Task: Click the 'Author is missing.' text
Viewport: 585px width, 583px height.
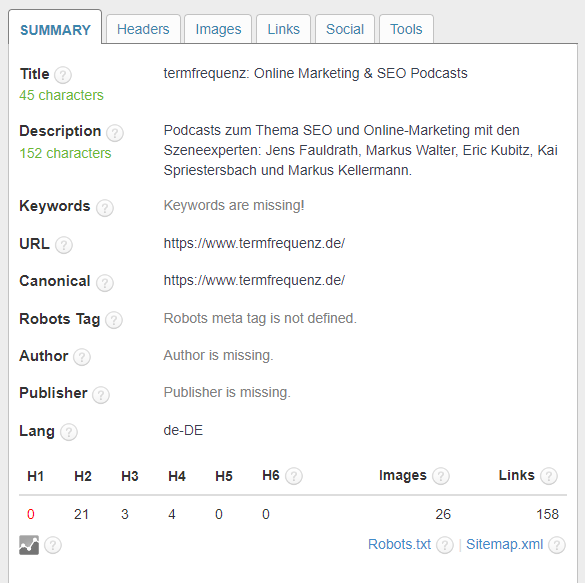Action: [218, 355]
